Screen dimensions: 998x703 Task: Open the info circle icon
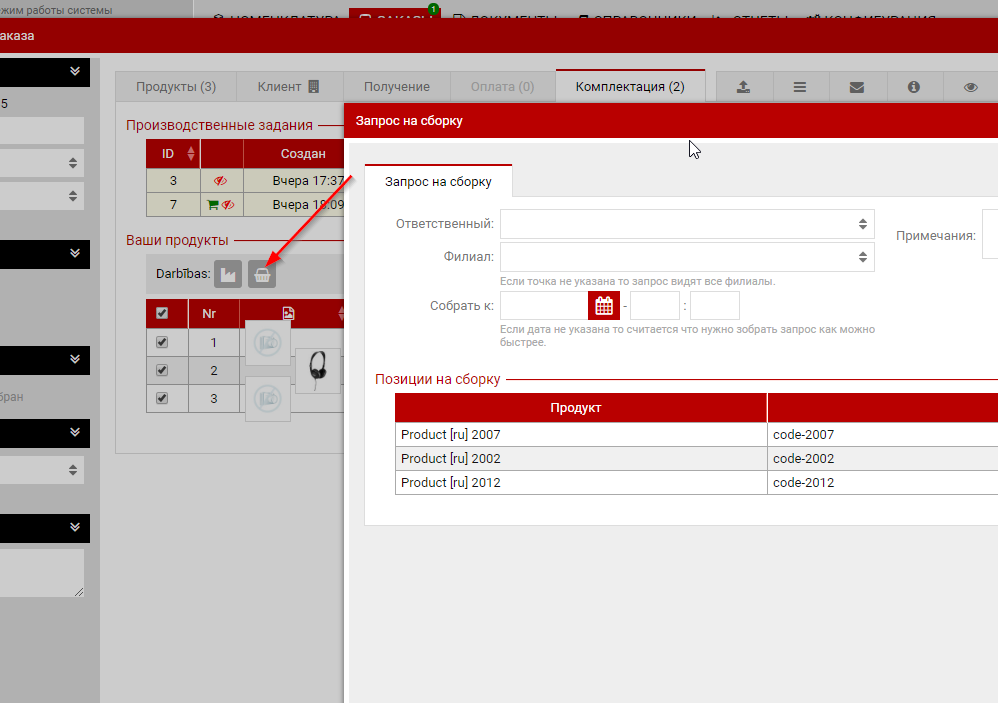tap(913, 87)
